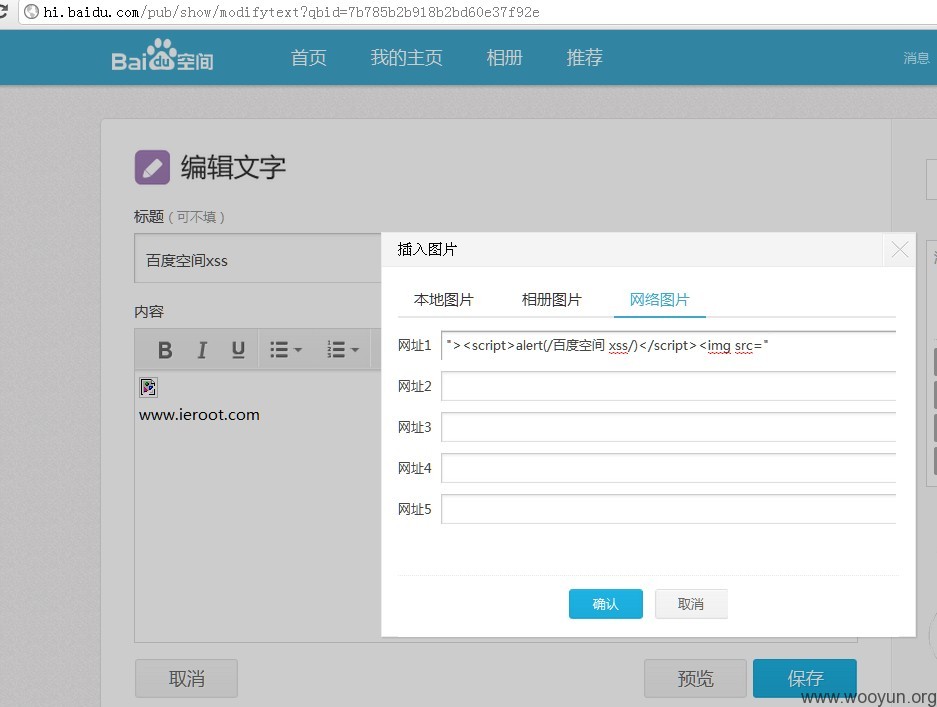Toggle underline formatting in the editor toolbar
The image size is (937, 707).
tap(238, 350)
